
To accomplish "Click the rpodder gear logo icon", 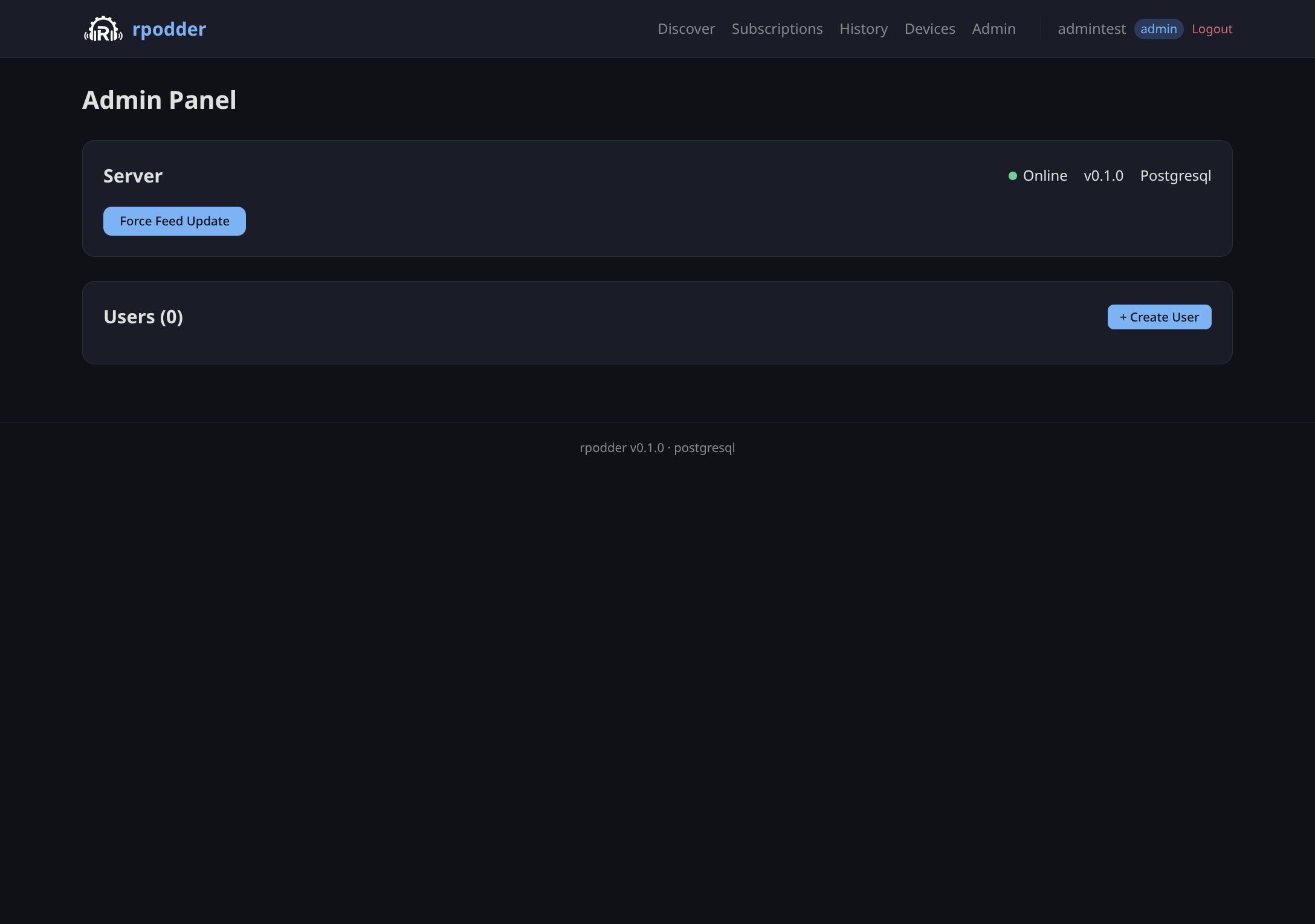I will (x=103, y=28).
